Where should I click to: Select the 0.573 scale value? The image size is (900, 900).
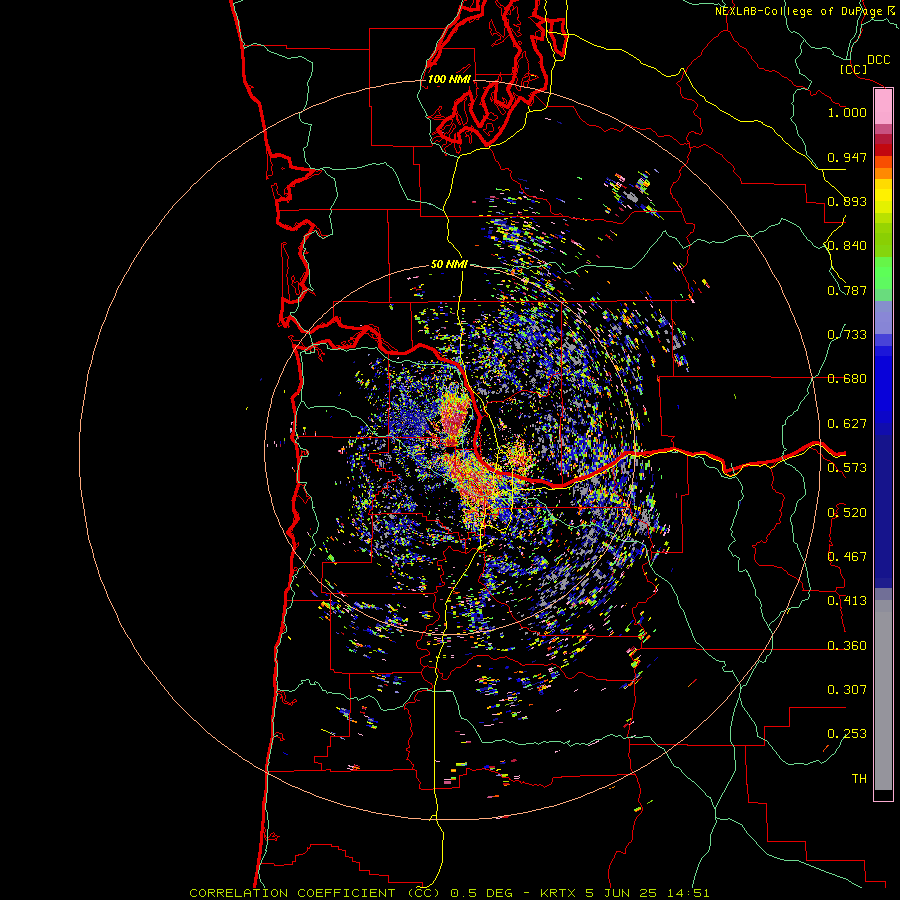[847, 468]
